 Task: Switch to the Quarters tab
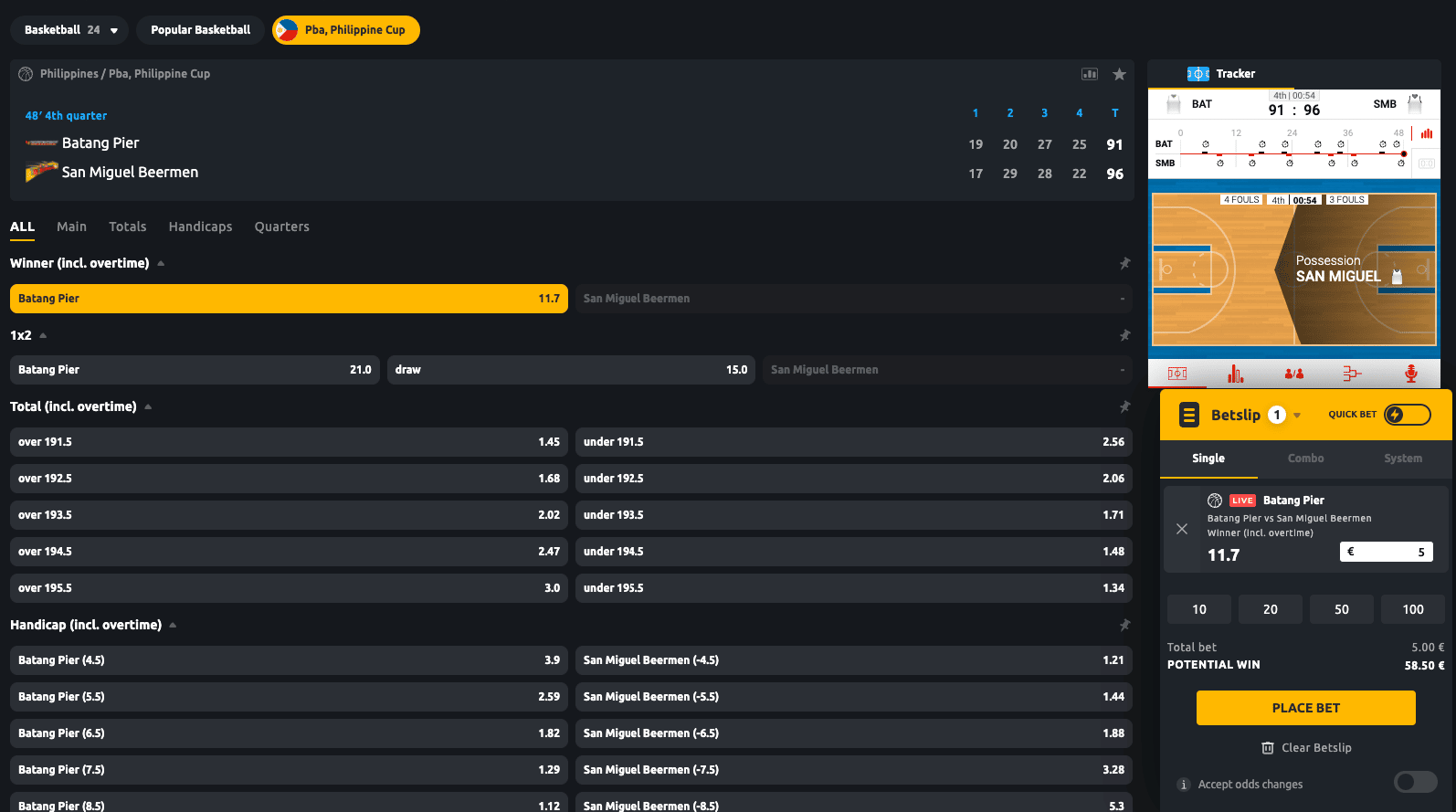282,227
